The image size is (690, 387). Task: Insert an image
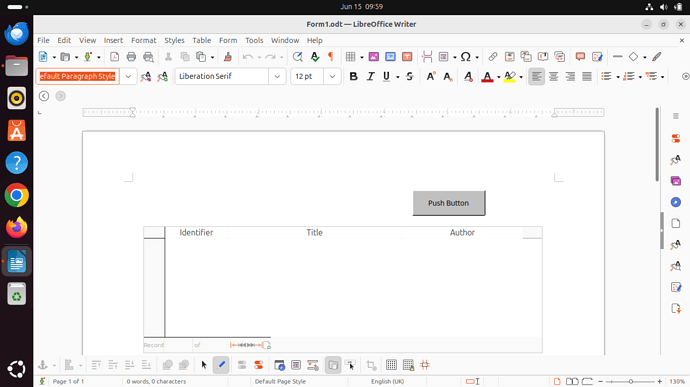coord(374,57)
